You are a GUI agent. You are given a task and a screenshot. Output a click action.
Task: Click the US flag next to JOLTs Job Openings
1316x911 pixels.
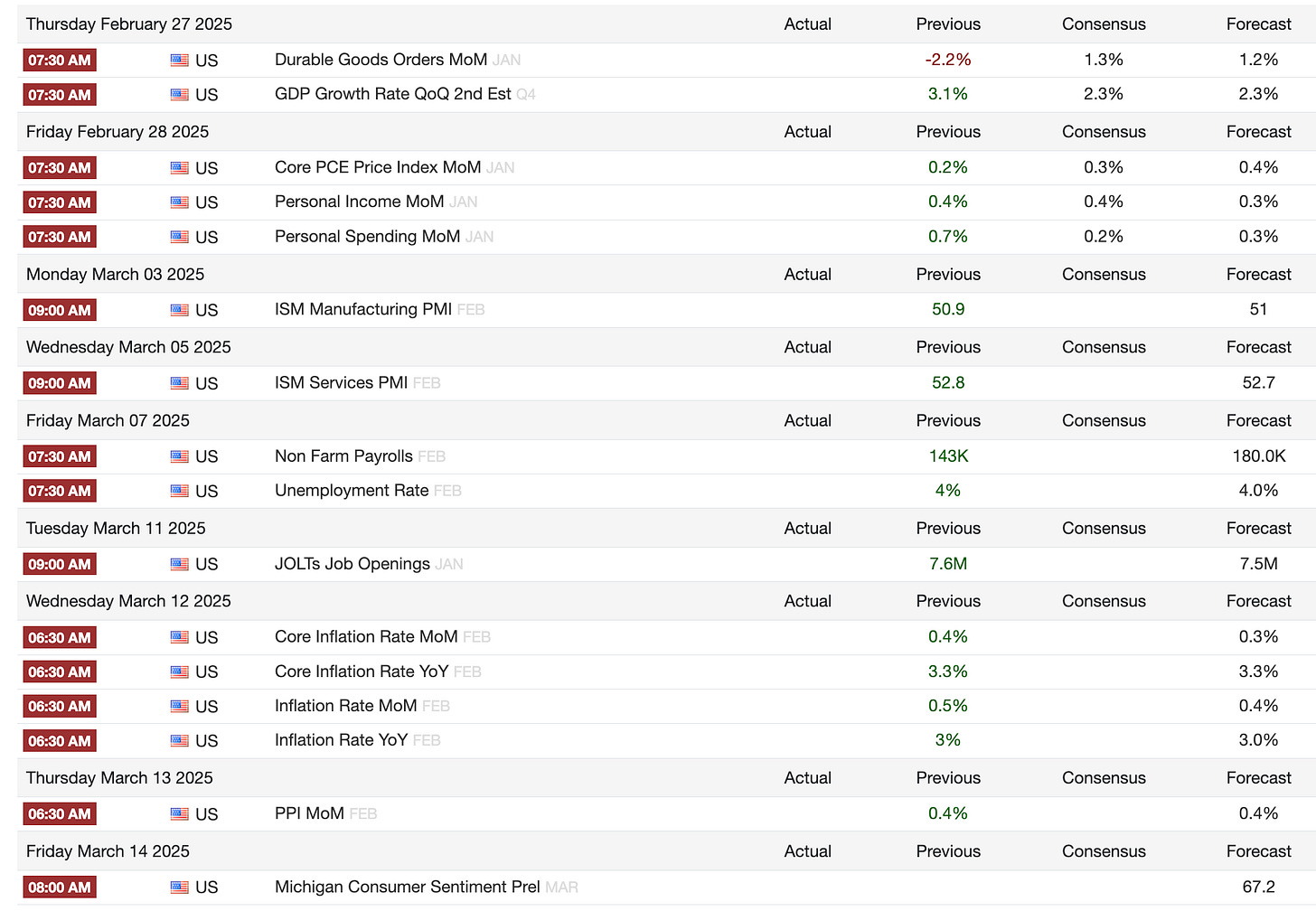point(180,564)
